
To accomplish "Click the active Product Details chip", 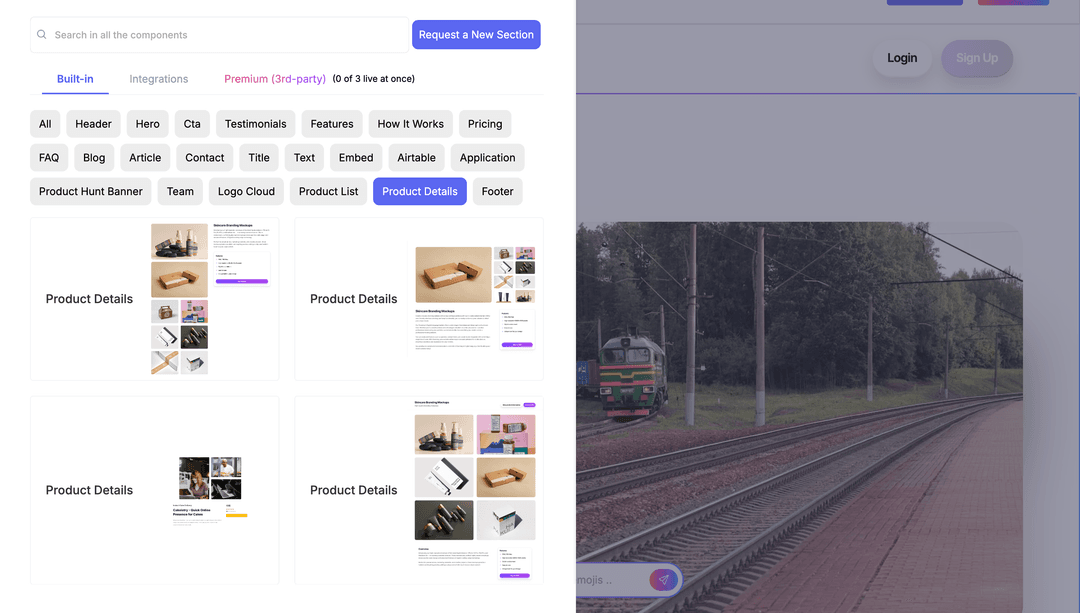I will [x=420, y=191].
